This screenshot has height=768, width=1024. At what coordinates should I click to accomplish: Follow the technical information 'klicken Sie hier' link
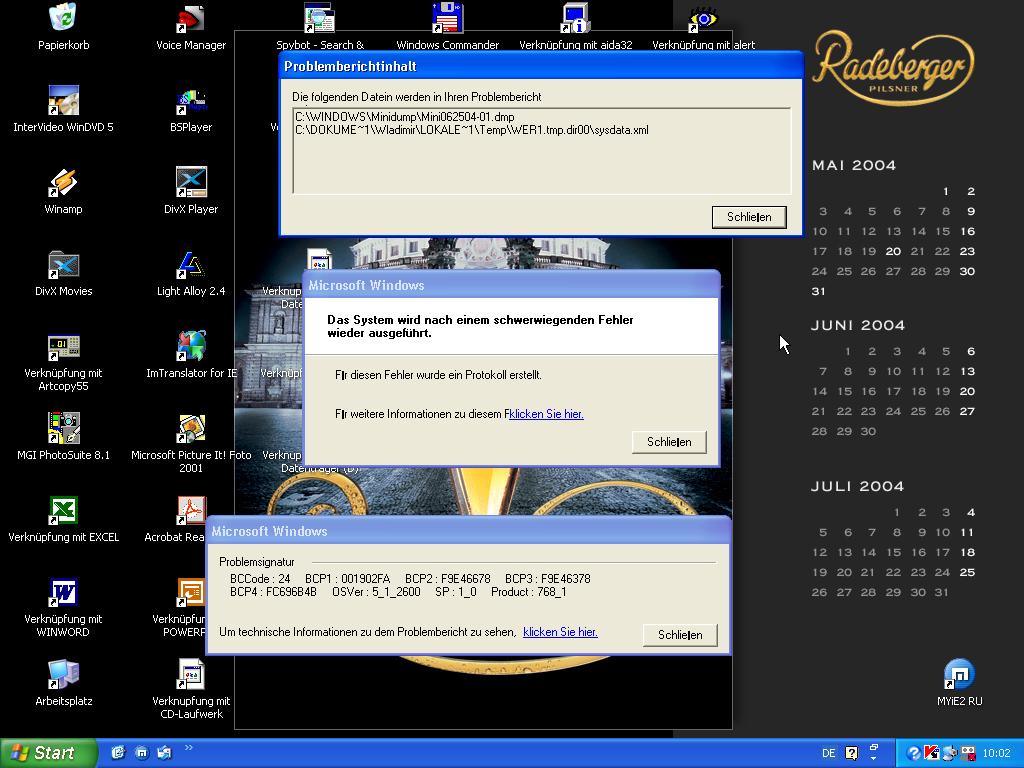560,632
